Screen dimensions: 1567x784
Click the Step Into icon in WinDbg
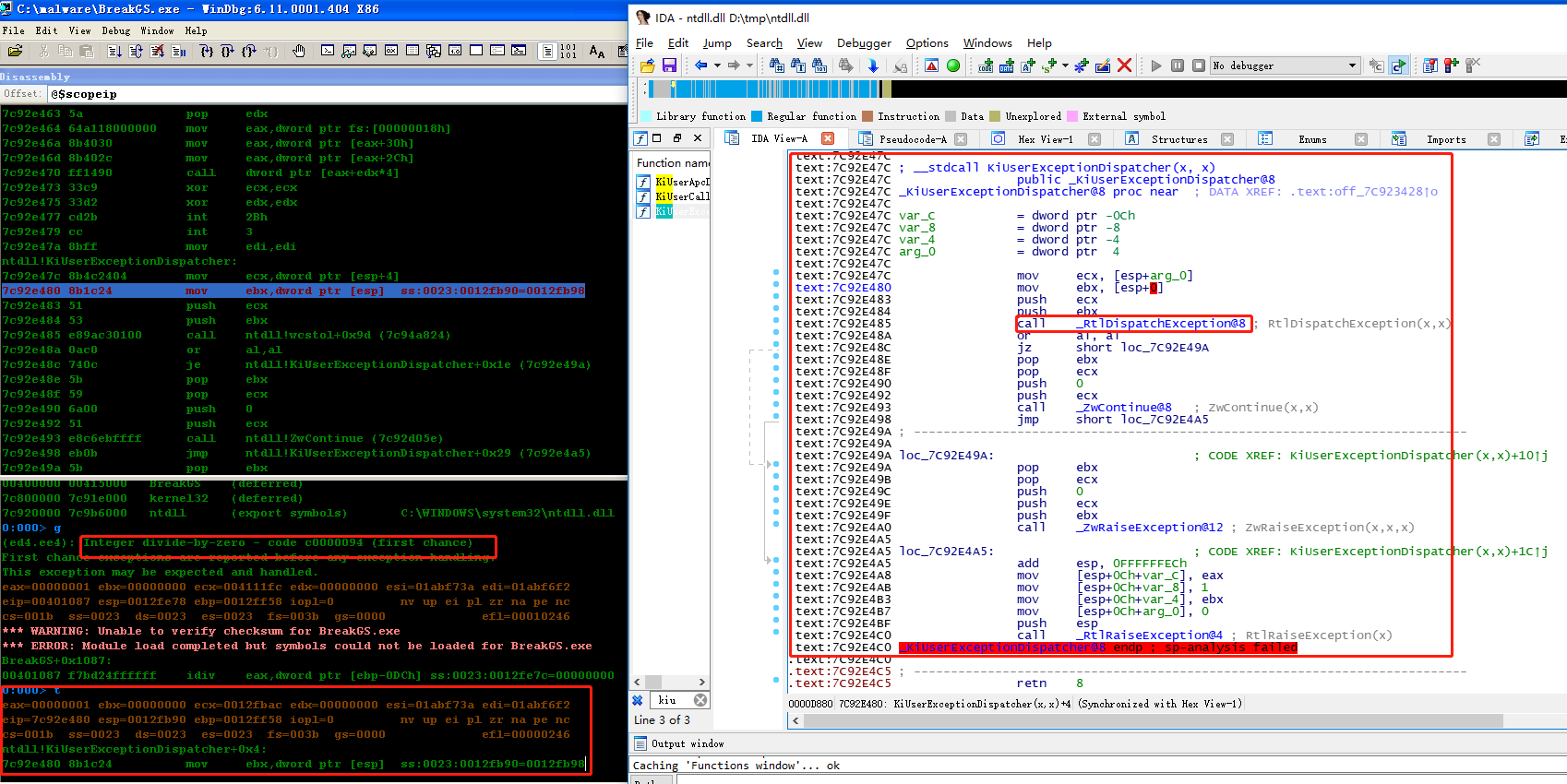[207, 51]
